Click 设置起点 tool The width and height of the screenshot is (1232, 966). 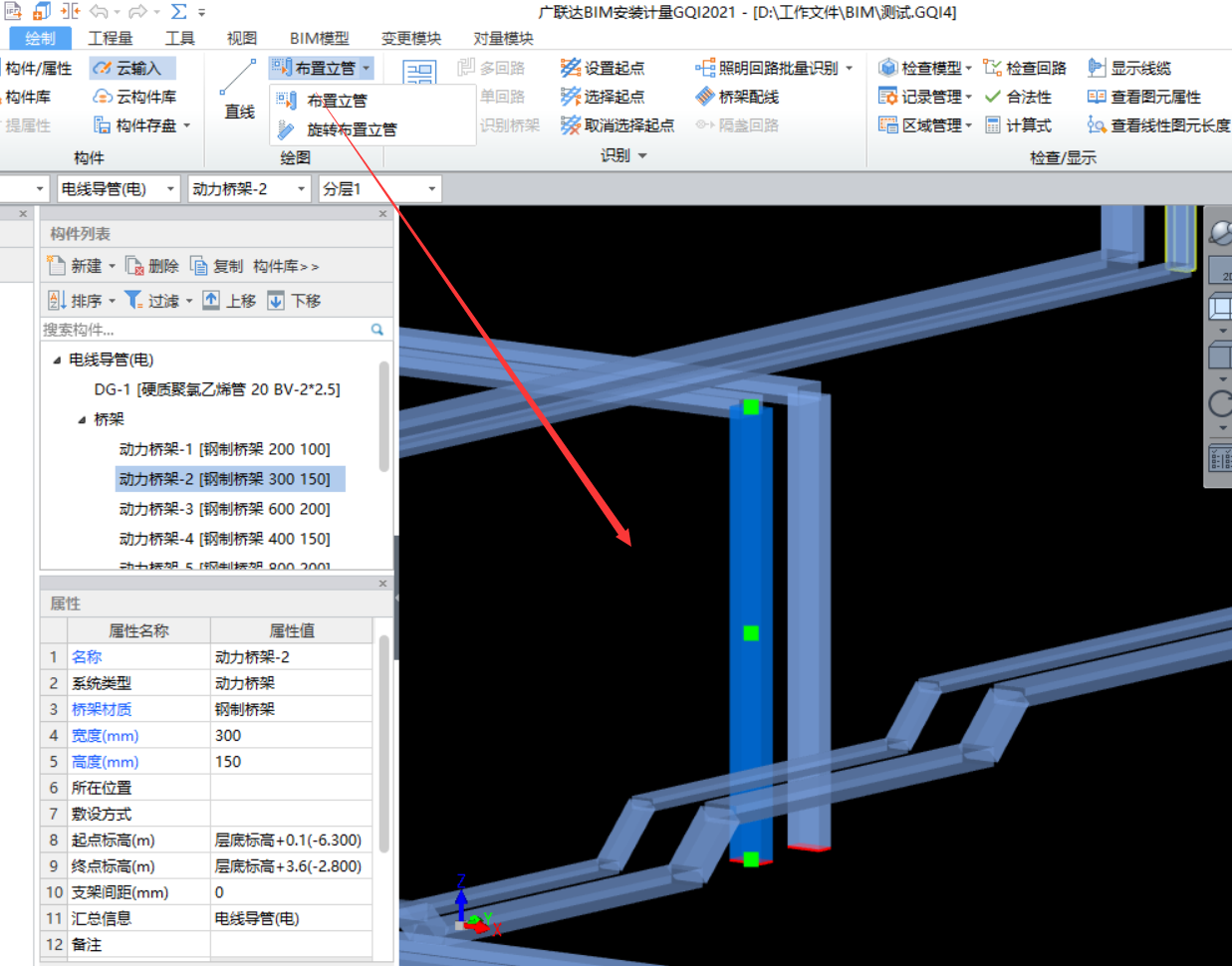(x=603, y=68)
